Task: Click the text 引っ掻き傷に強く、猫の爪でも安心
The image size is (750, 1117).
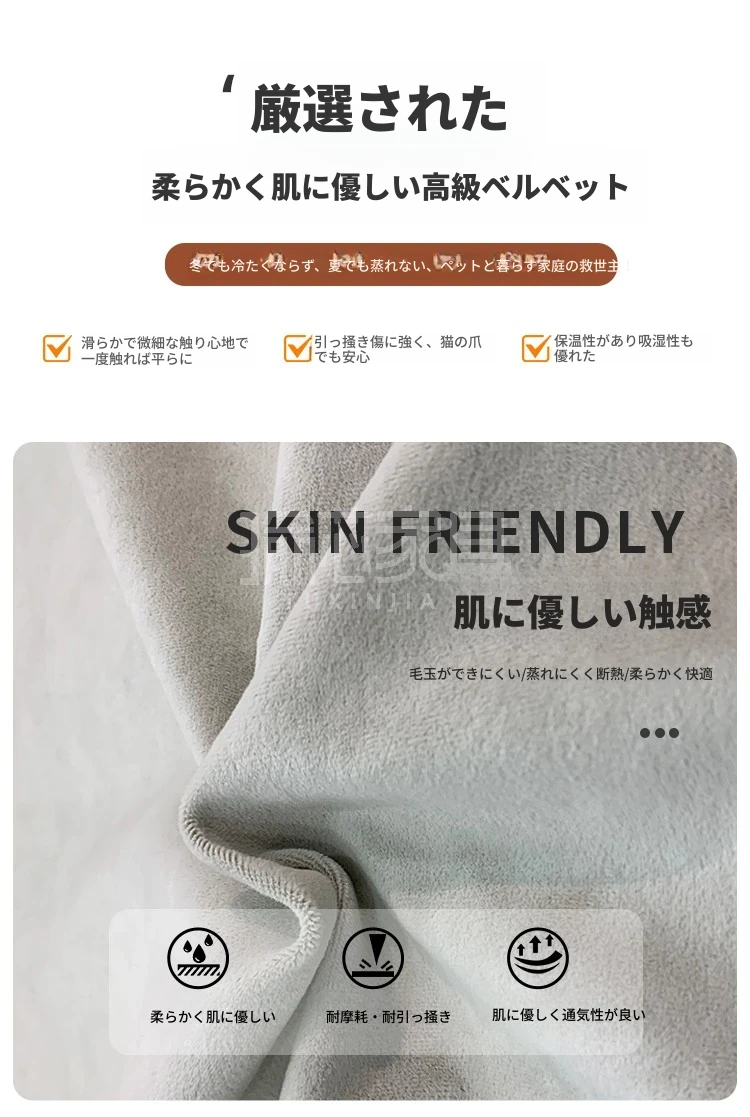Action: [398, 349]
